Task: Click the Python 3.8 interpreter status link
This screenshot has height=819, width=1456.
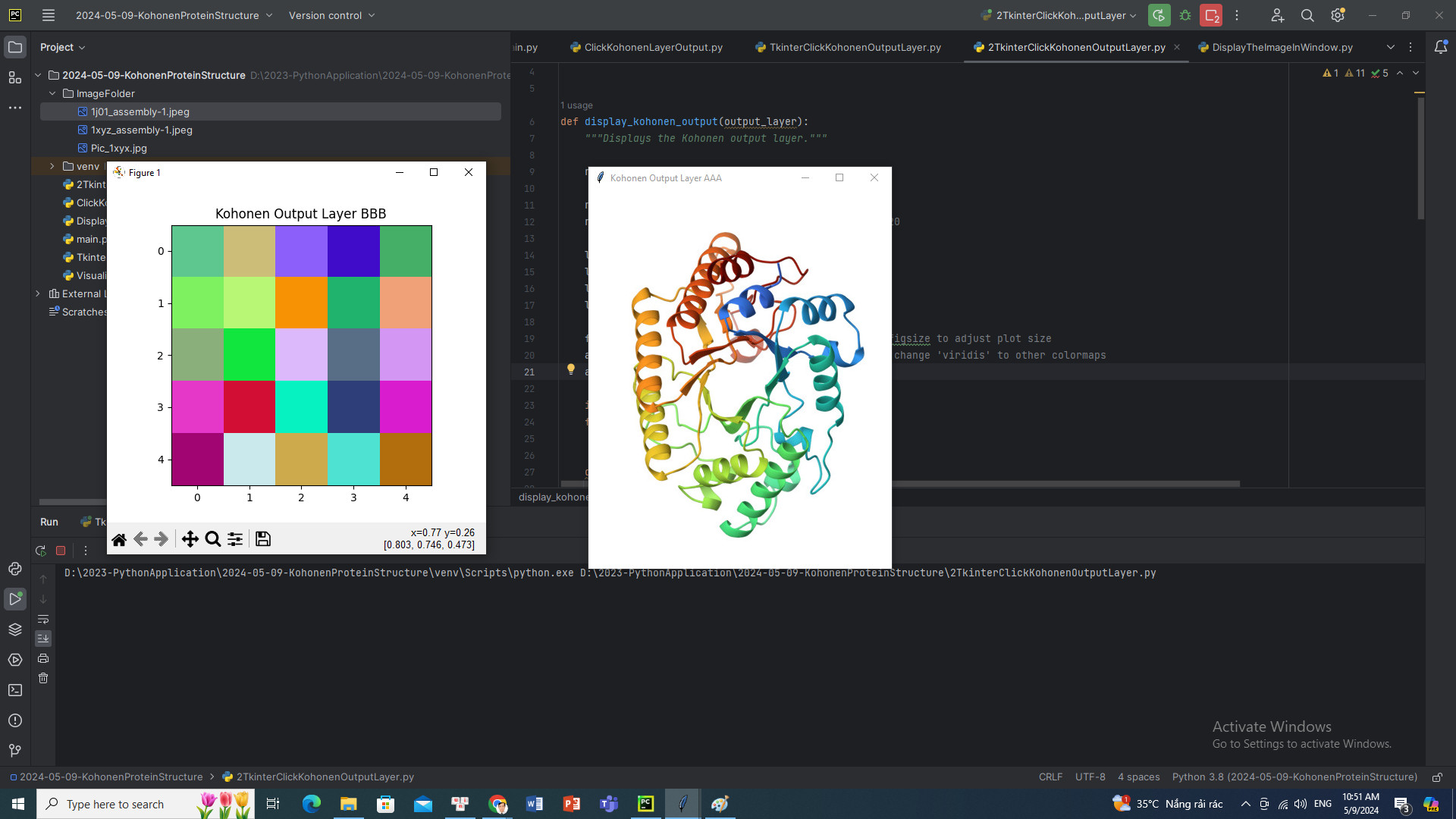Action: click(1294, 777)
